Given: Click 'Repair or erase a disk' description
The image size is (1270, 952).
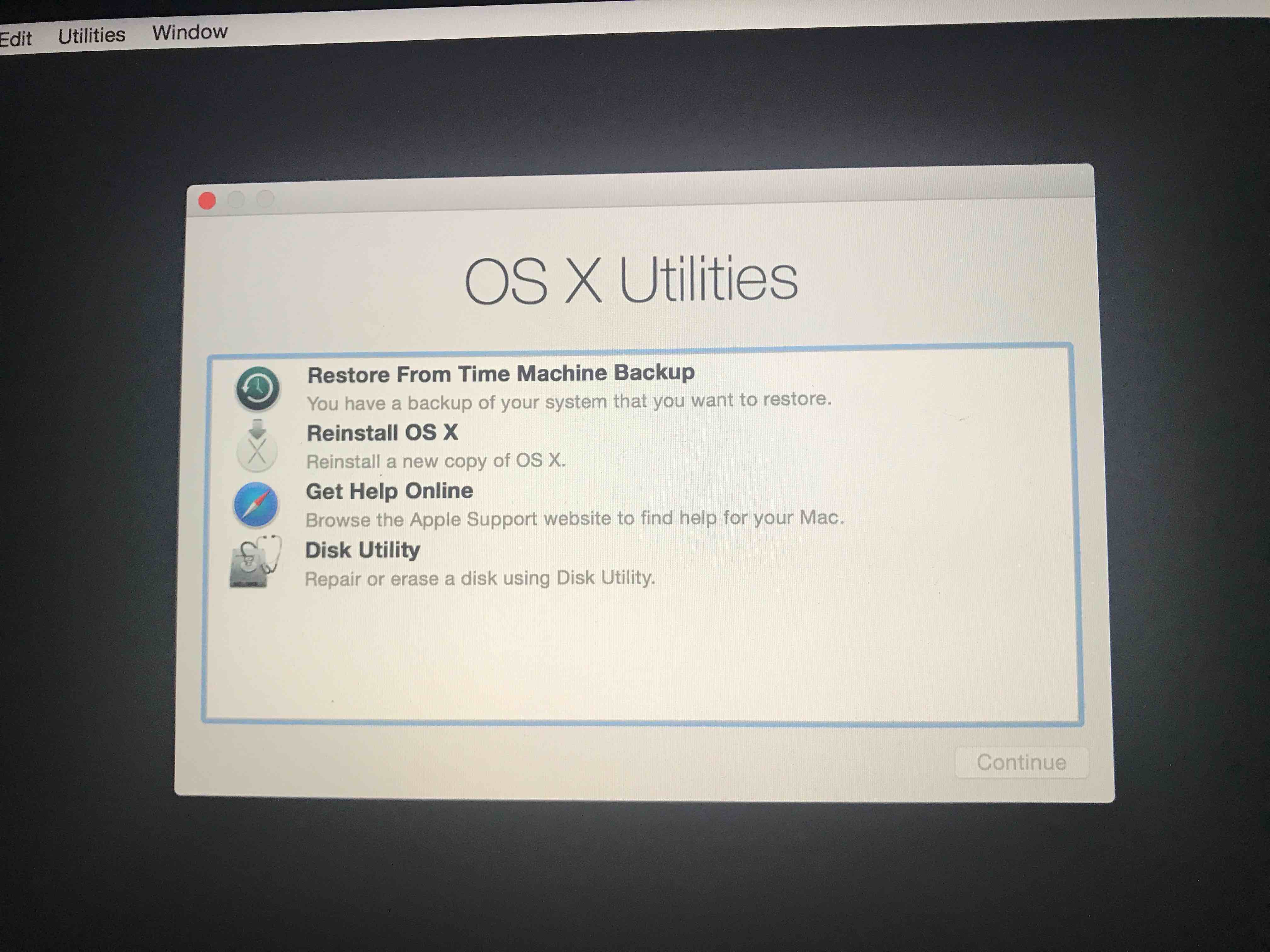Looking at the screenshot, I should click(479, 578).
